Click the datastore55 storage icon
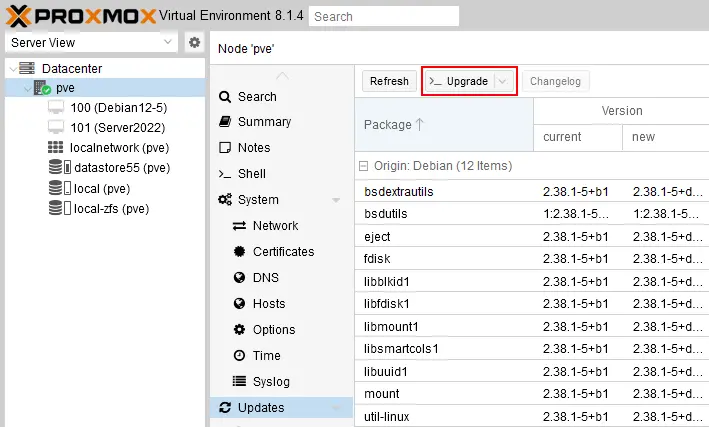 click(60, 167)
